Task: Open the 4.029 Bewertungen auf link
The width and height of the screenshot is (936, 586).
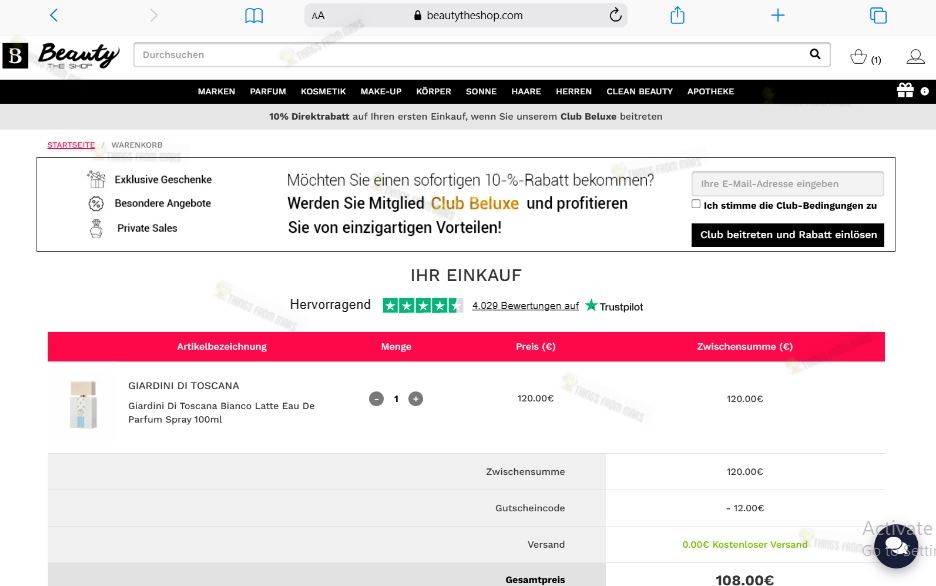Action: click(x=525, y=306)
